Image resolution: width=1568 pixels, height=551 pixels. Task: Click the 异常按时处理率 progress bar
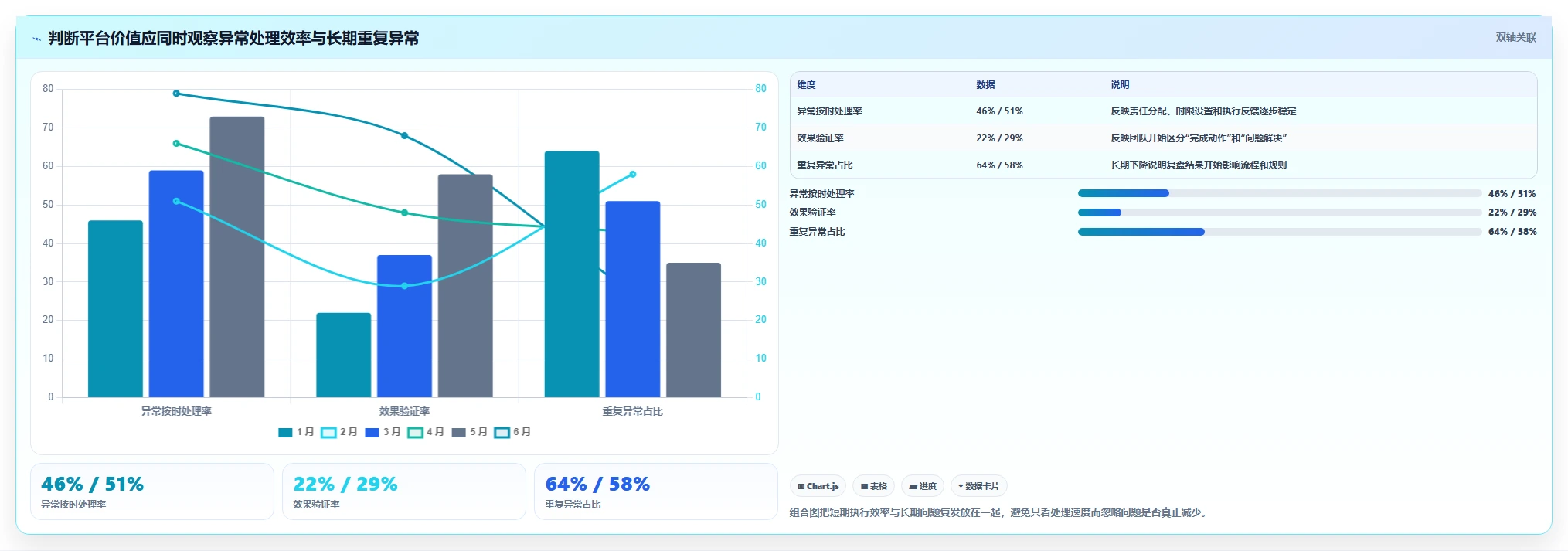(x=1280, y=193)
